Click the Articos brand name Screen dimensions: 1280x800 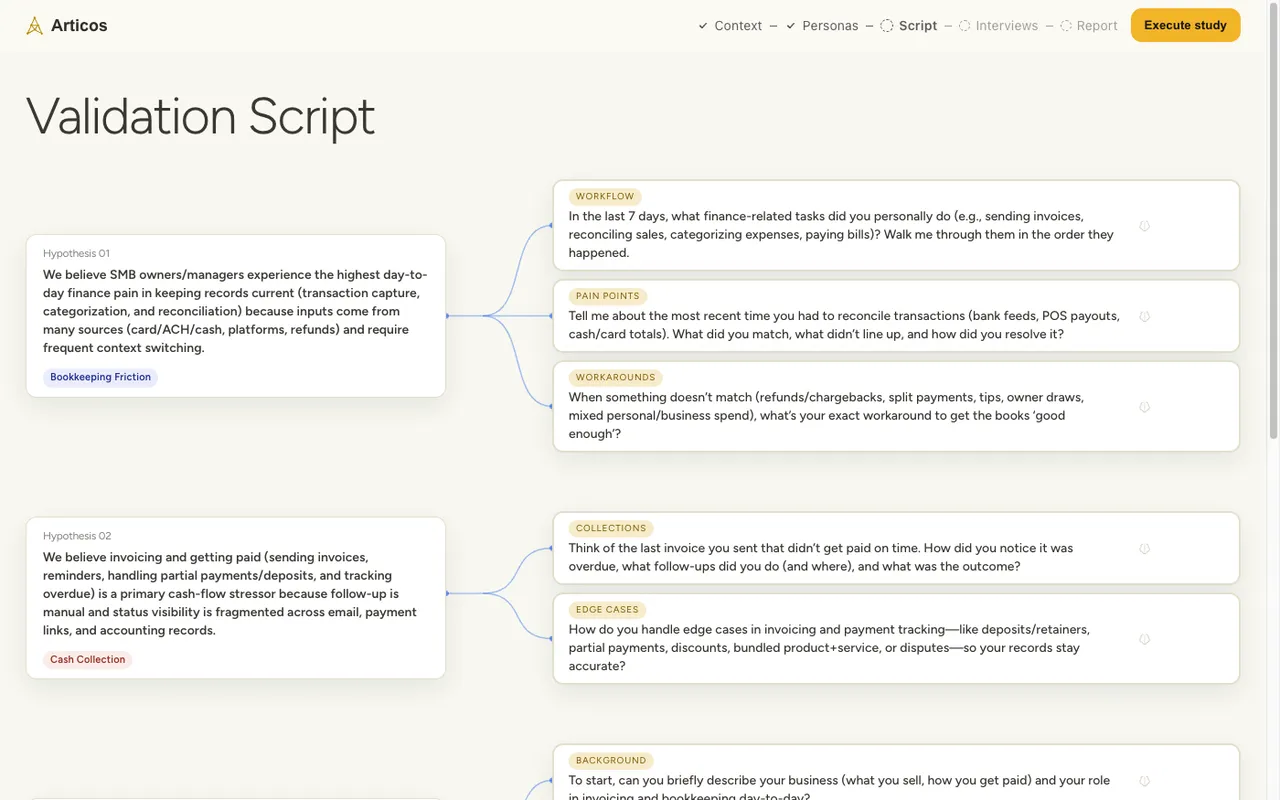(x=79, y=26)
